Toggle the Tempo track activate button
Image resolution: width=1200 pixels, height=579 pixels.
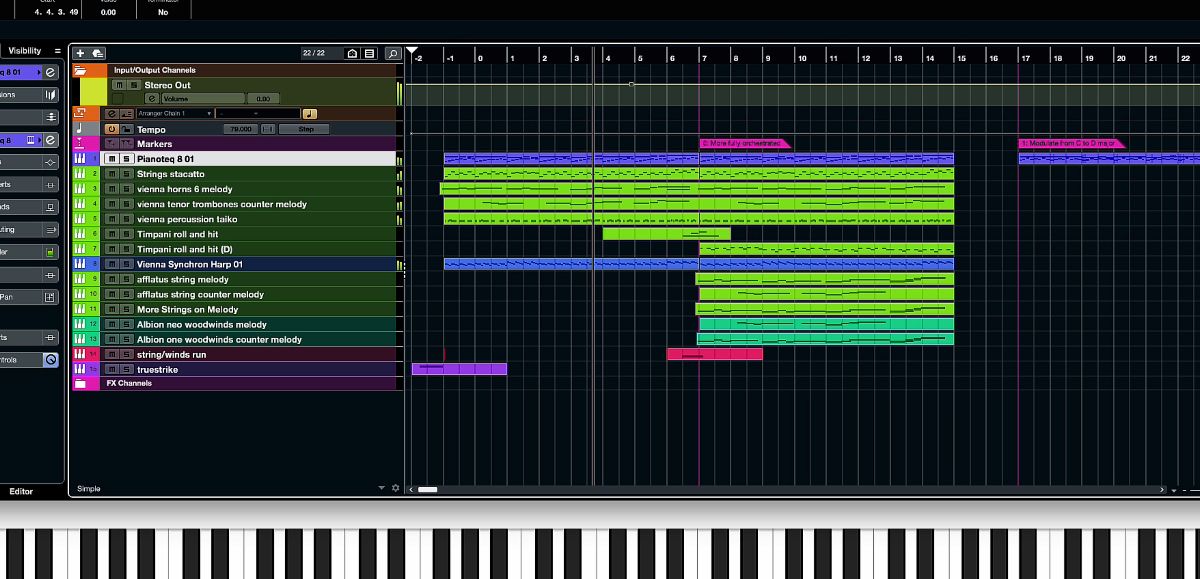coord(112,129)
